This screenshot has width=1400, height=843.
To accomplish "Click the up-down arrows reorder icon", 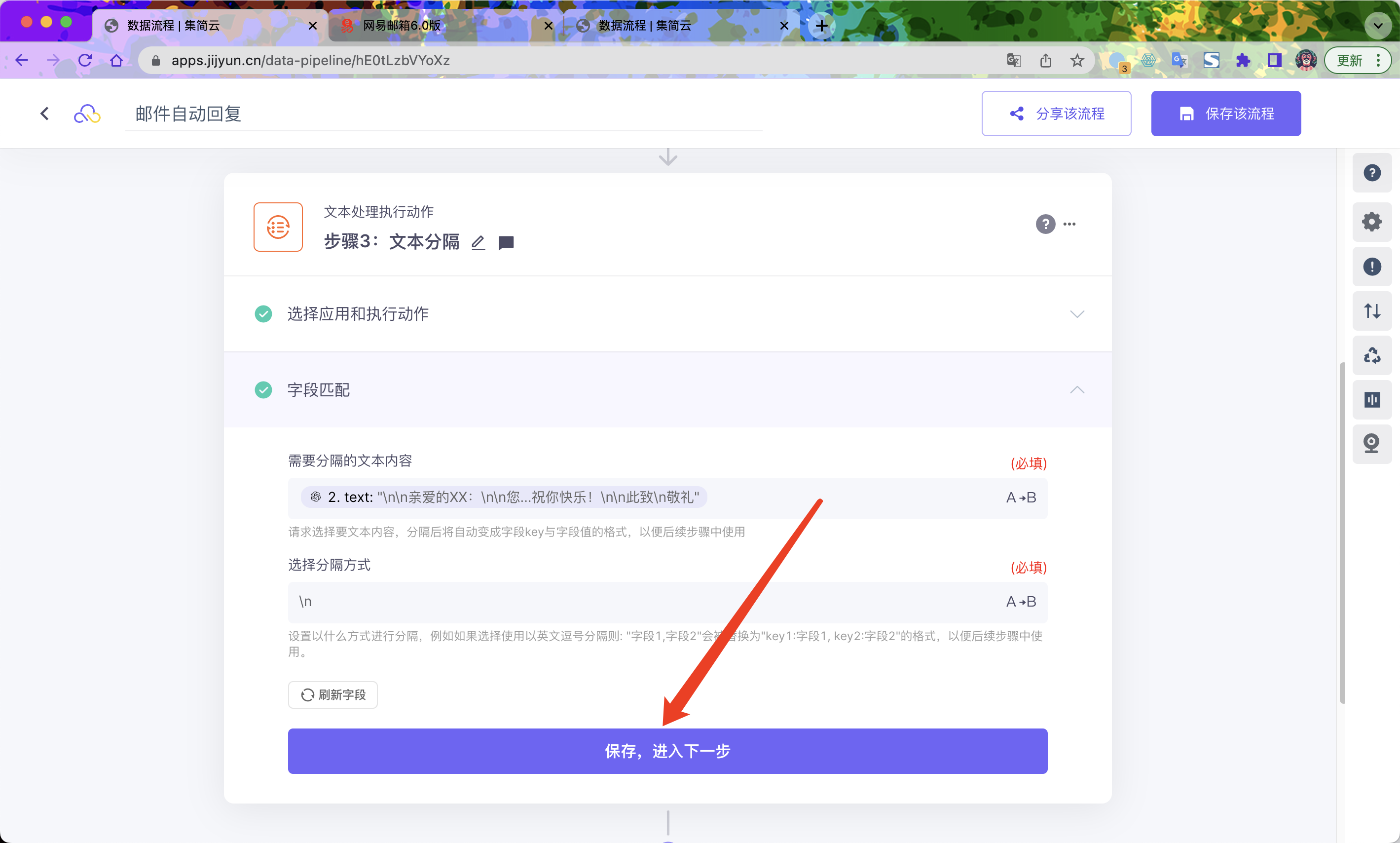I will 1371,311.
